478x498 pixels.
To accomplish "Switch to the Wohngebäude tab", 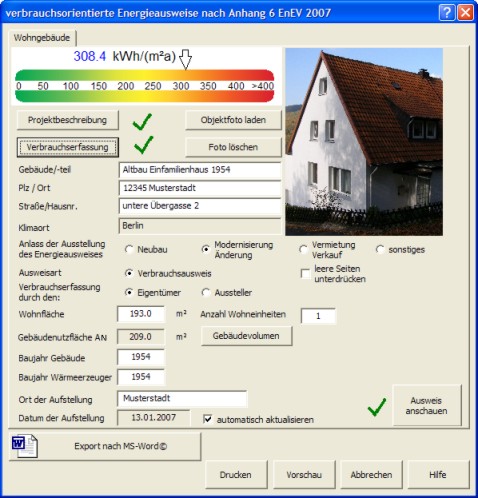I will pyautogui.click(x=42, y=38).
